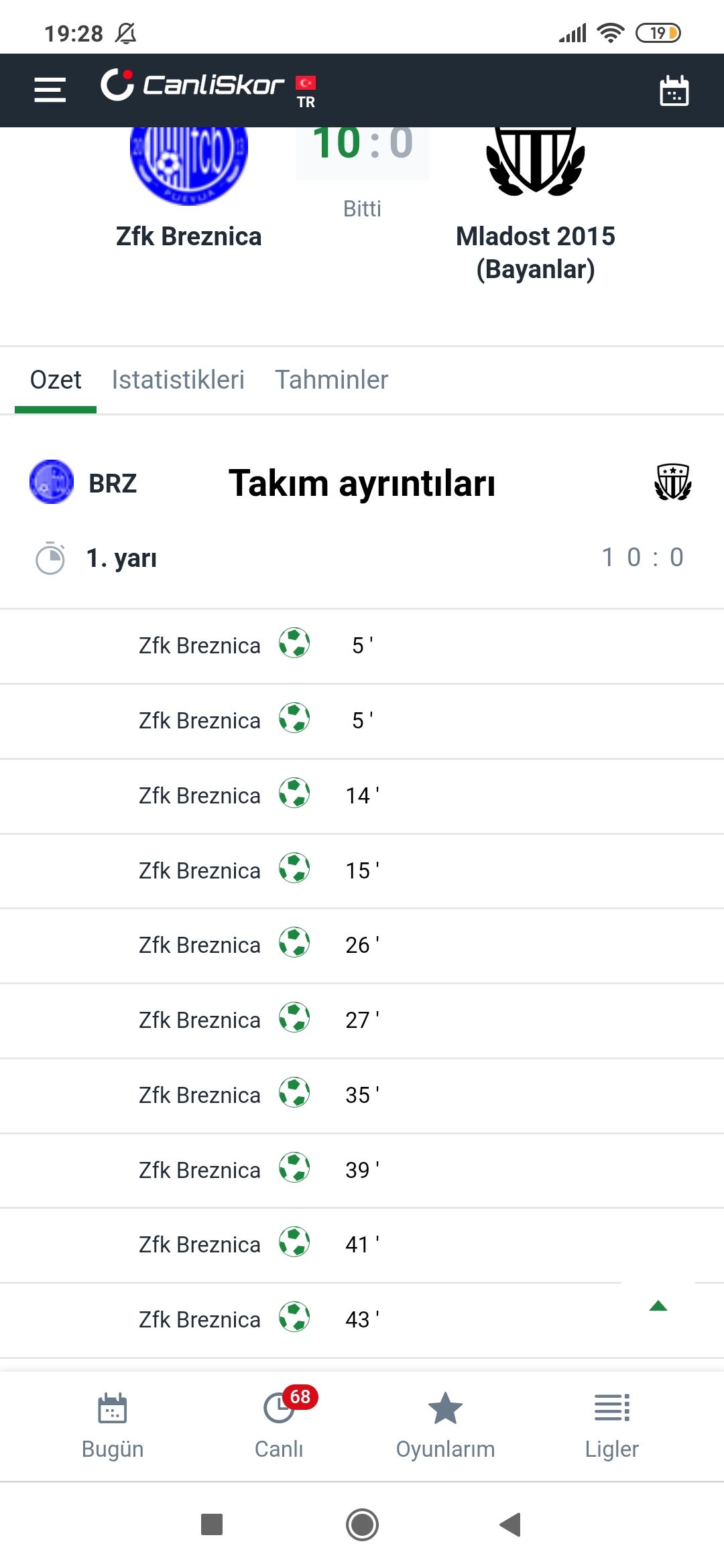This screenshot has height=1568, width=724.
Task: Select the Turkish TR flag language icon
Action: point(306,91)
